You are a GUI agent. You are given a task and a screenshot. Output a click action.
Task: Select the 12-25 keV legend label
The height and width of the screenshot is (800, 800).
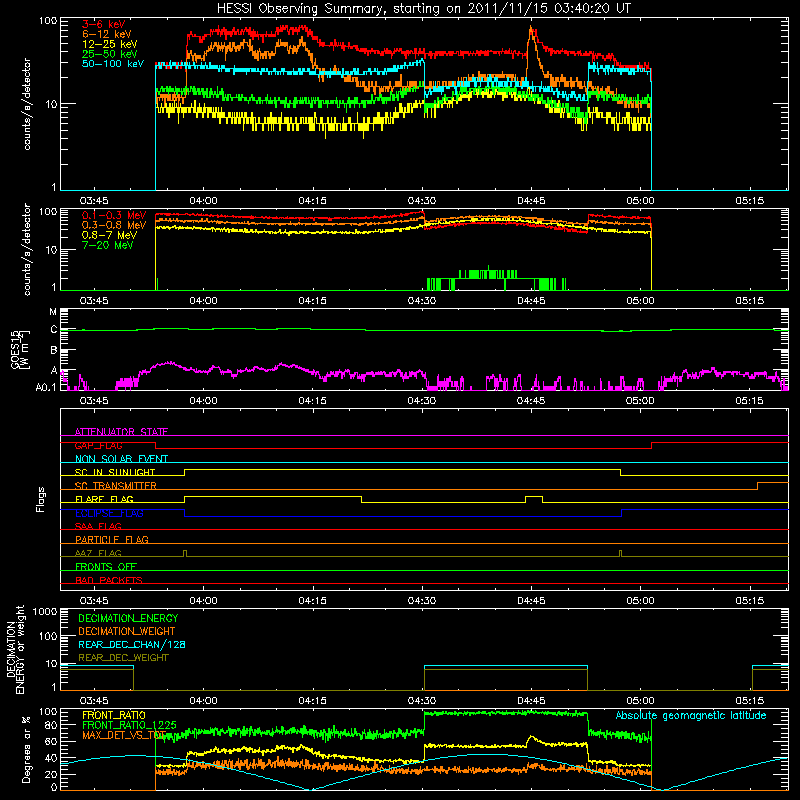pos(109,44)
